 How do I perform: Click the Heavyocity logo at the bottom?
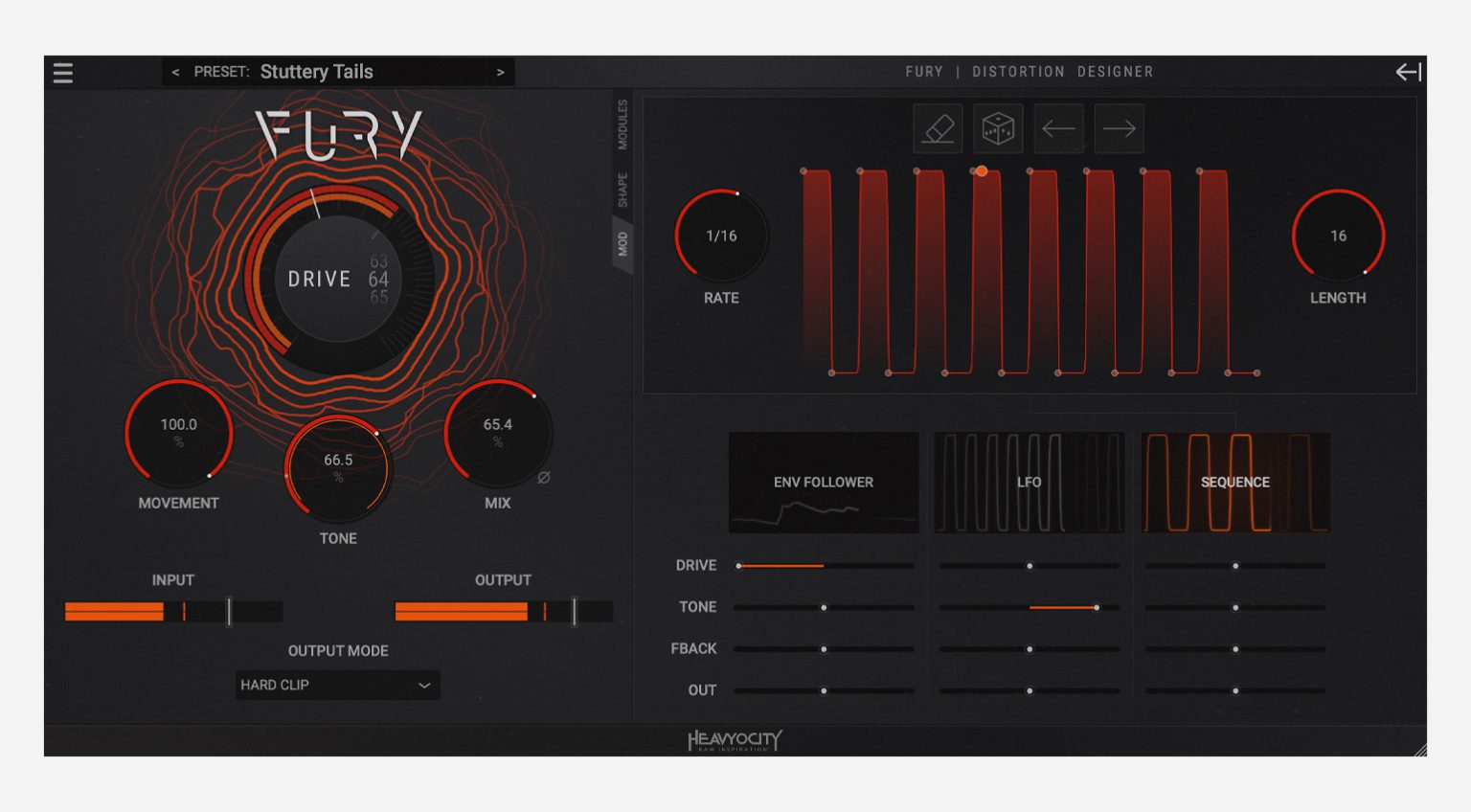pyautogui.click(x=735, y=738)
